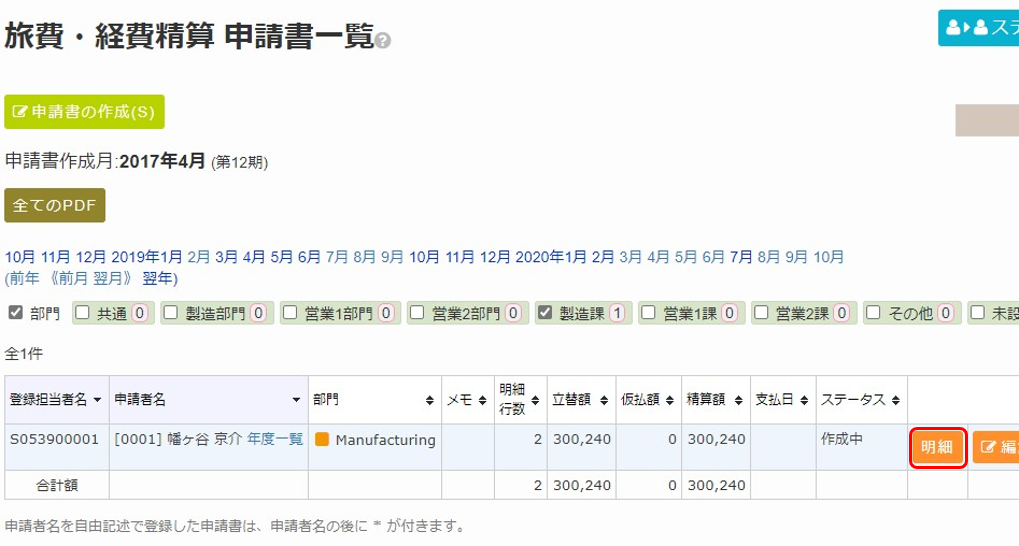Click the gray box below the status button
Image resolution: width=1019 pixels, height=546 pixels.
pyautogui.click(x=987, y=120)
